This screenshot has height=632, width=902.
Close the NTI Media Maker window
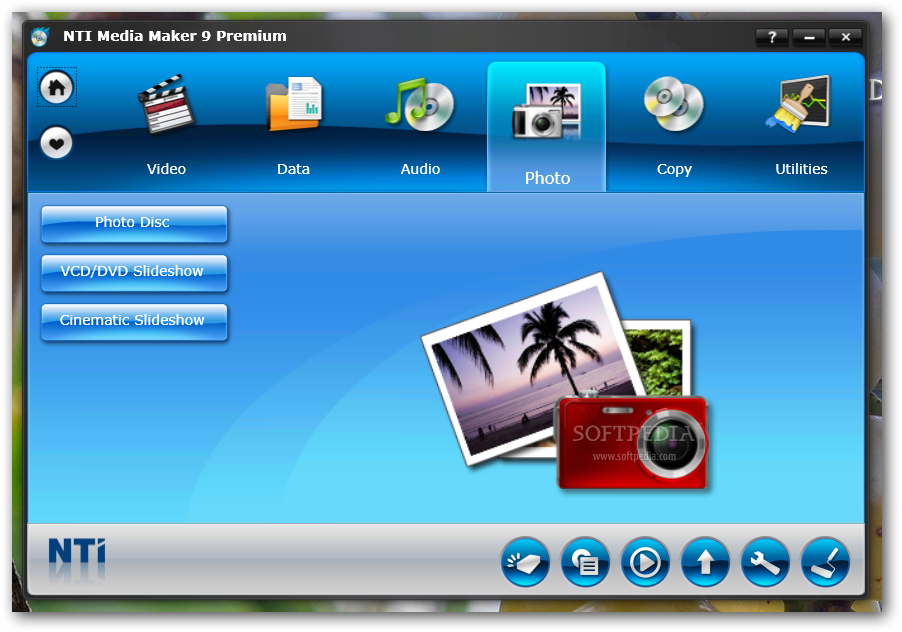tap(846, 37)
